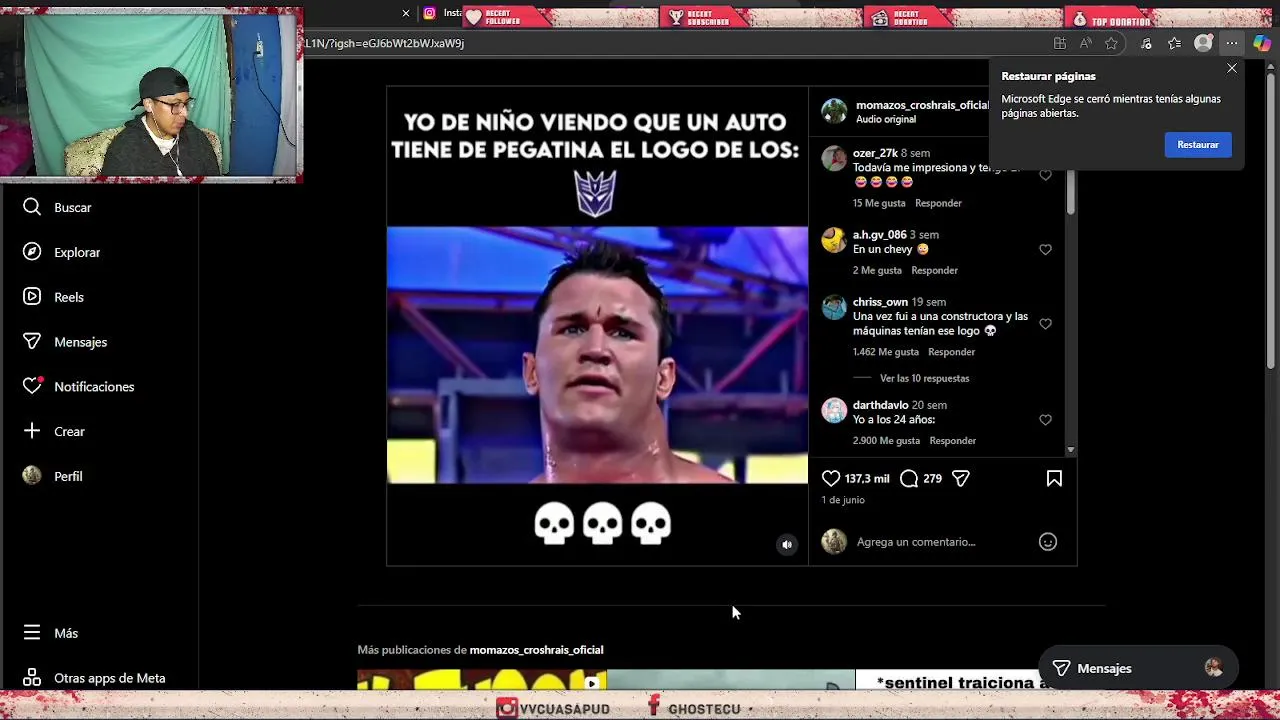Close the Instagram browser tab
Screen dimensions: 1280x720
click(406, 13)
